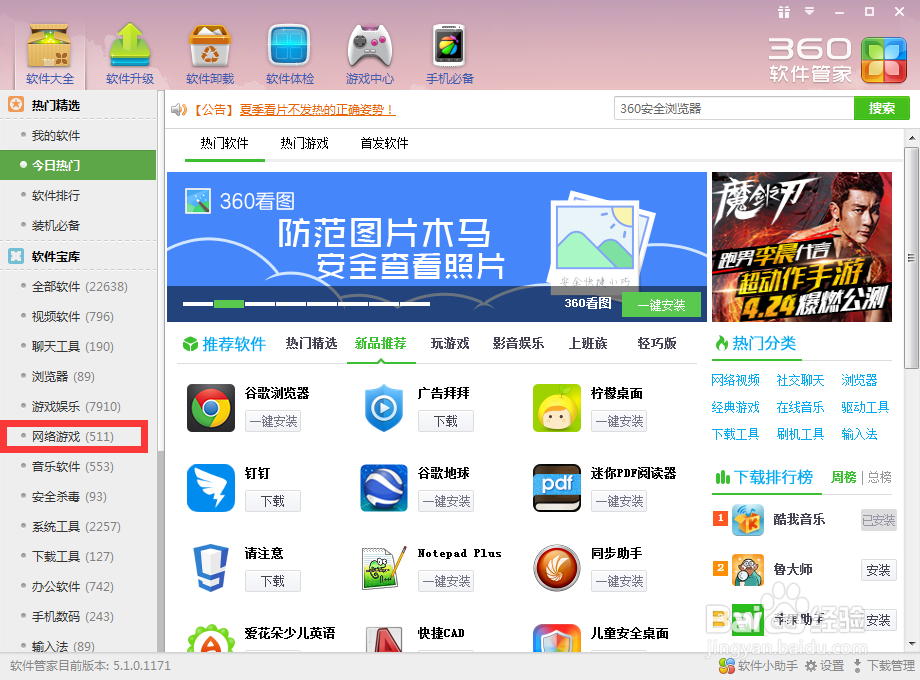Click the Notepad Plus app icon

pos(383,566)
